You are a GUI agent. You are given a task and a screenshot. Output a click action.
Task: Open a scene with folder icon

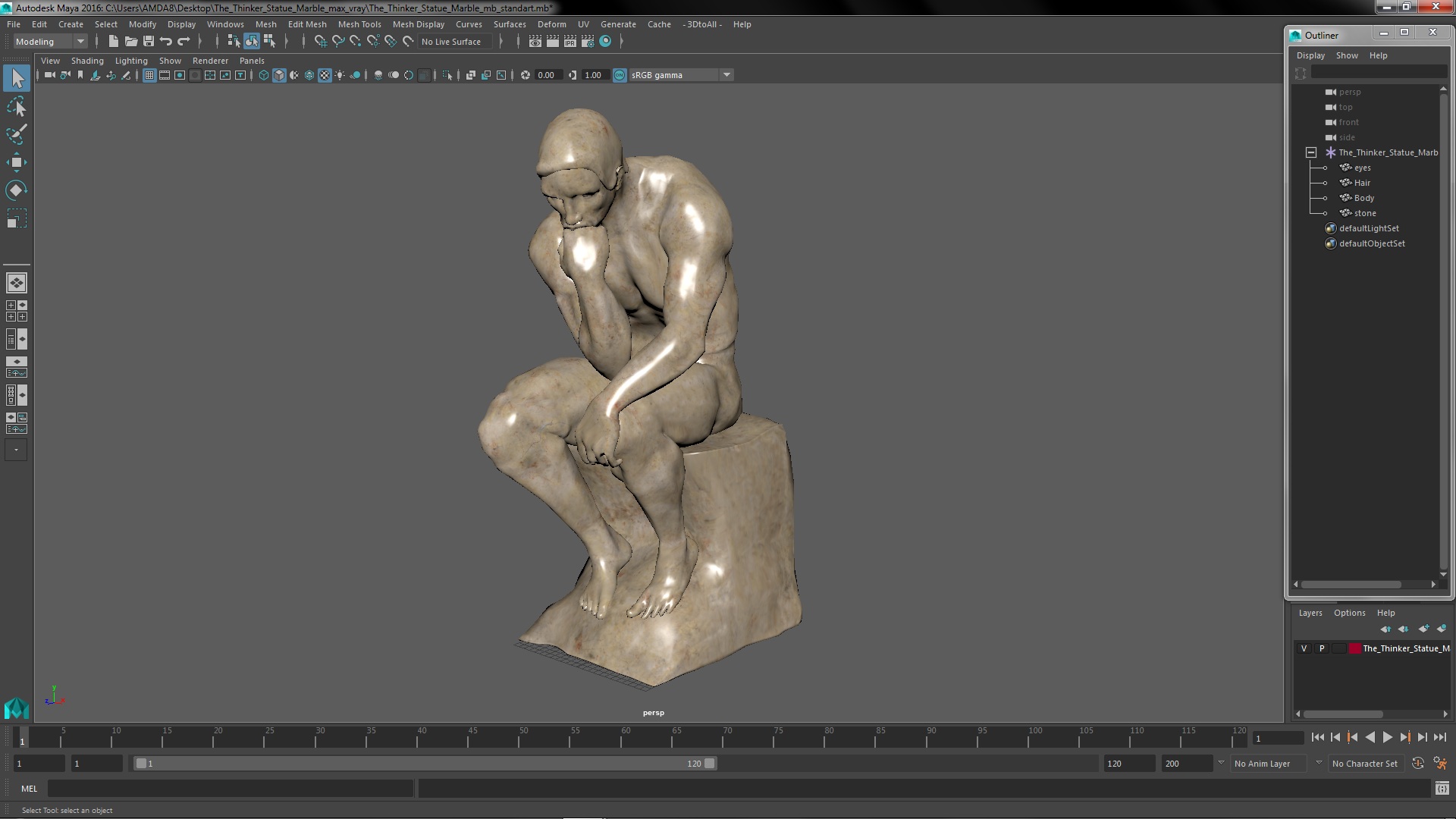[130, 42]
